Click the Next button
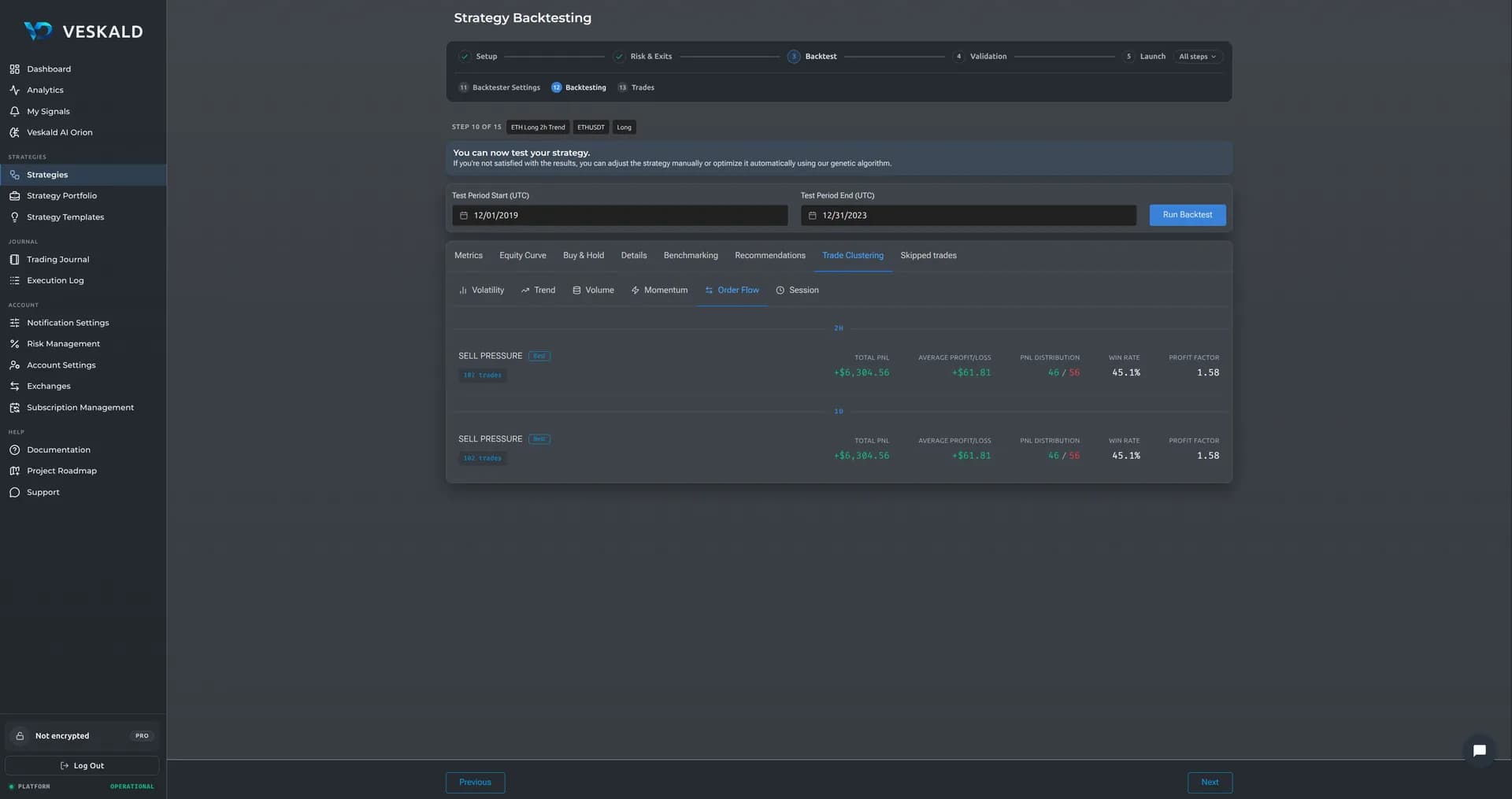1512x799 pixels. coord(1210,782)
